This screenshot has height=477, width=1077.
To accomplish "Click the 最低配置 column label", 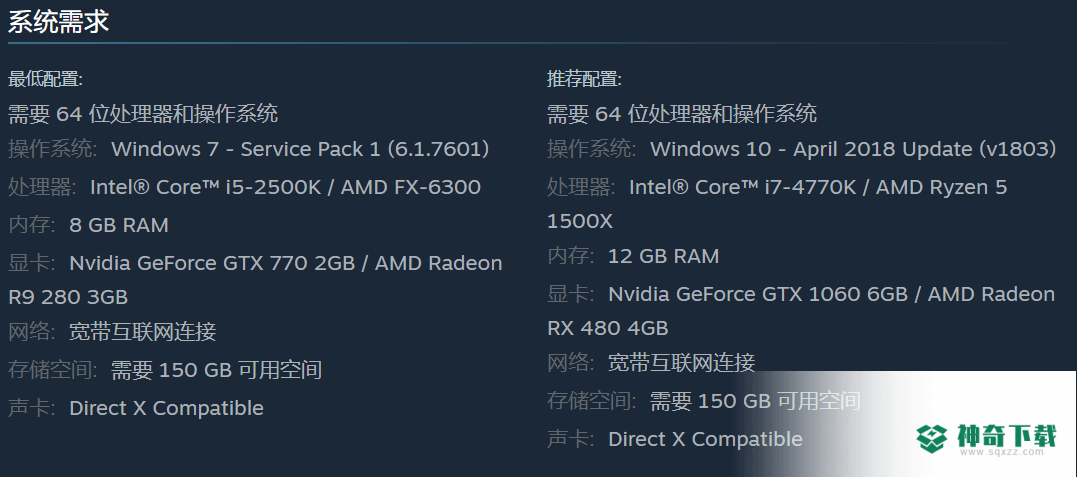I will click(45, 80).
